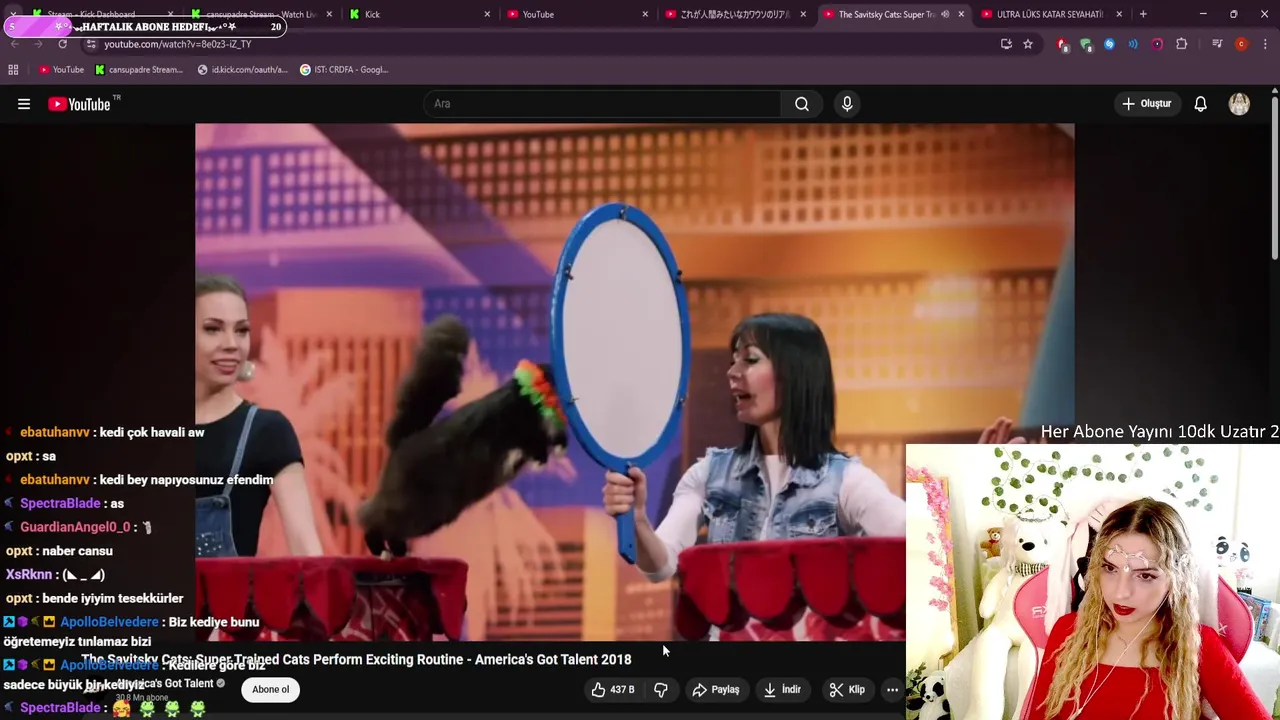Open the pink circular recorder extension icon

point(1157,44)
